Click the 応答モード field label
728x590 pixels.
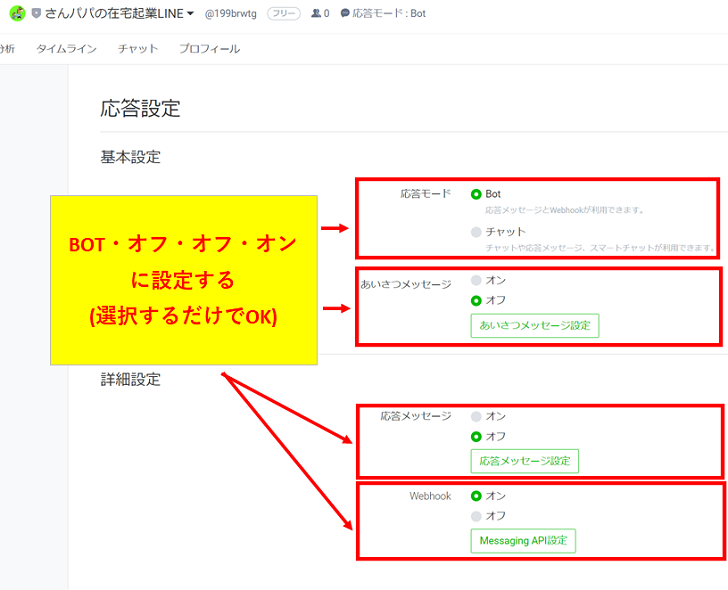(x=425, y=194)
